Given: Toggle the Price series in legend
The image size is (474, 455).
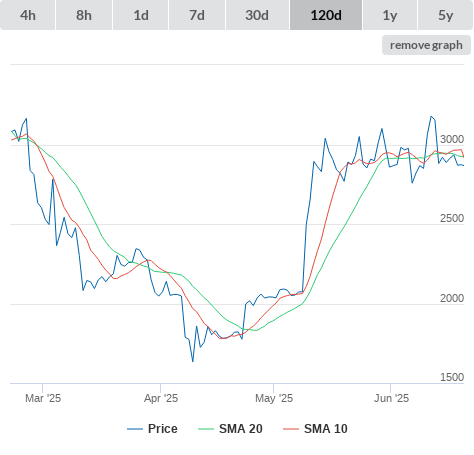Looking at the screenshot, I should pyautogui.click(x=152, y=429).
